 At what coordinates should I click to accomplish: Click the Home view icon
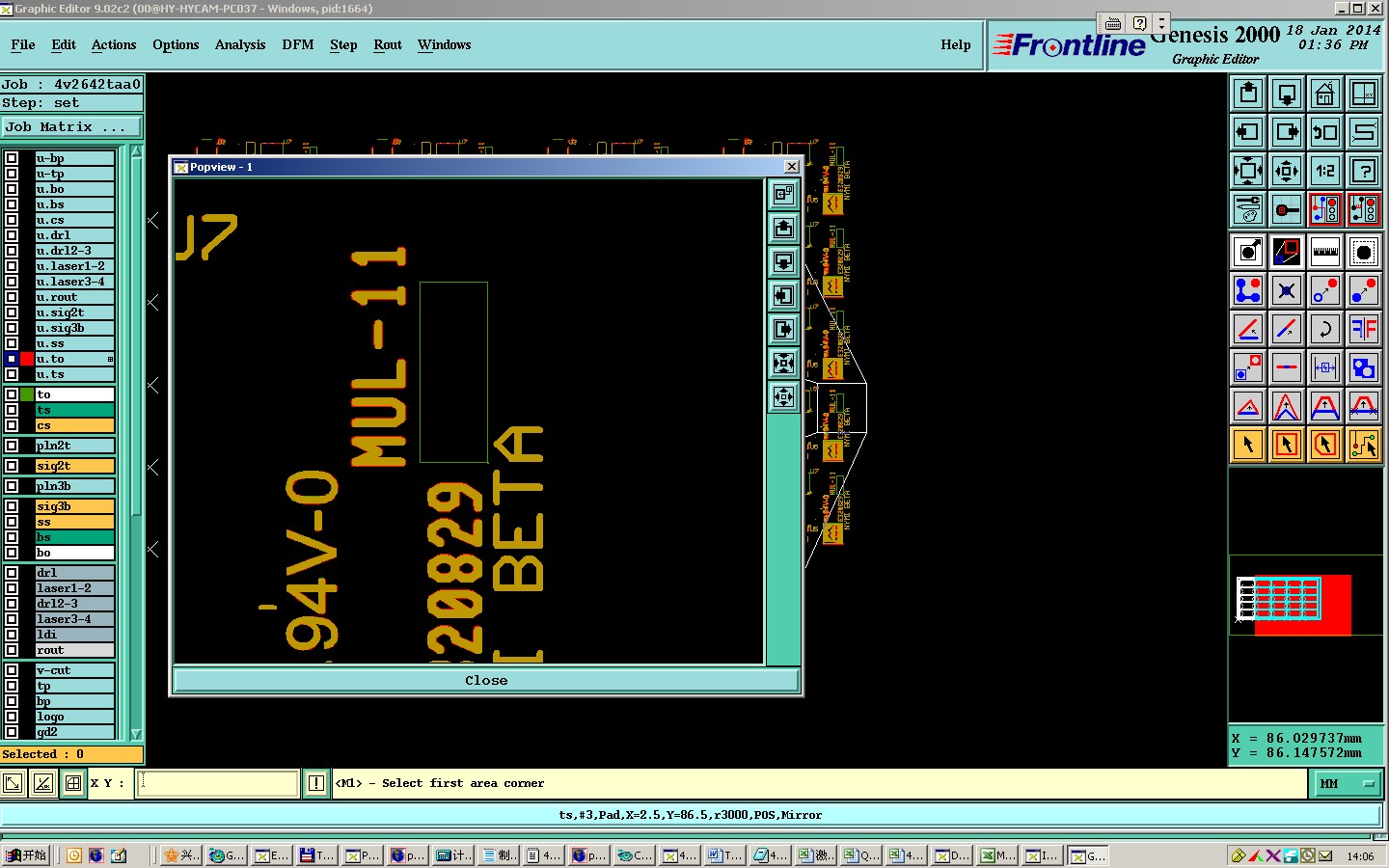[x=1325, y=94]
